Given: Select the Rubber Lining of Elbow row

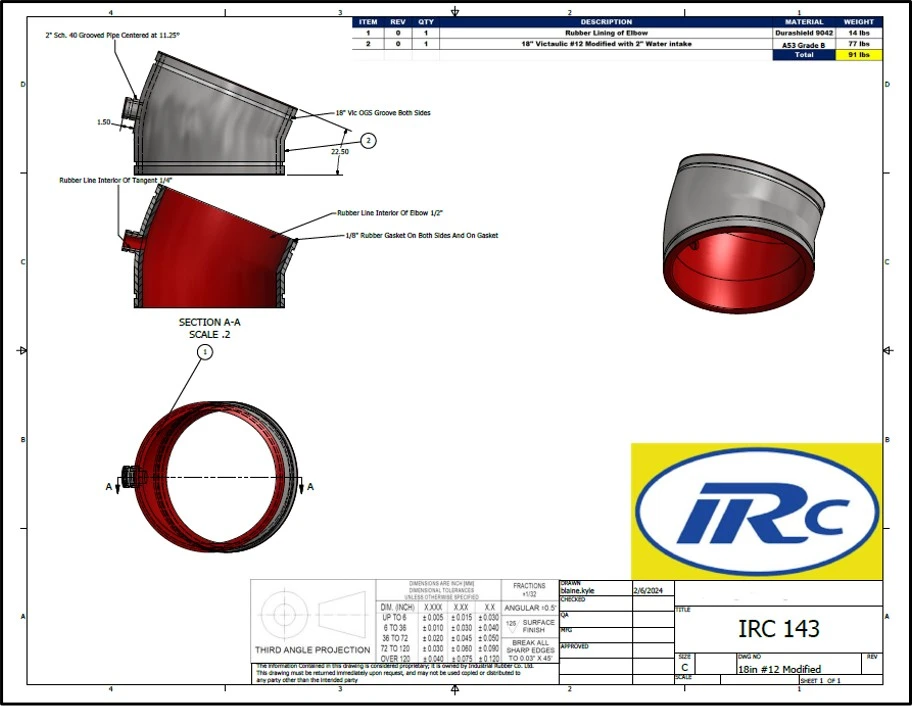Looking at the screenshot, I should pos(605,33).
